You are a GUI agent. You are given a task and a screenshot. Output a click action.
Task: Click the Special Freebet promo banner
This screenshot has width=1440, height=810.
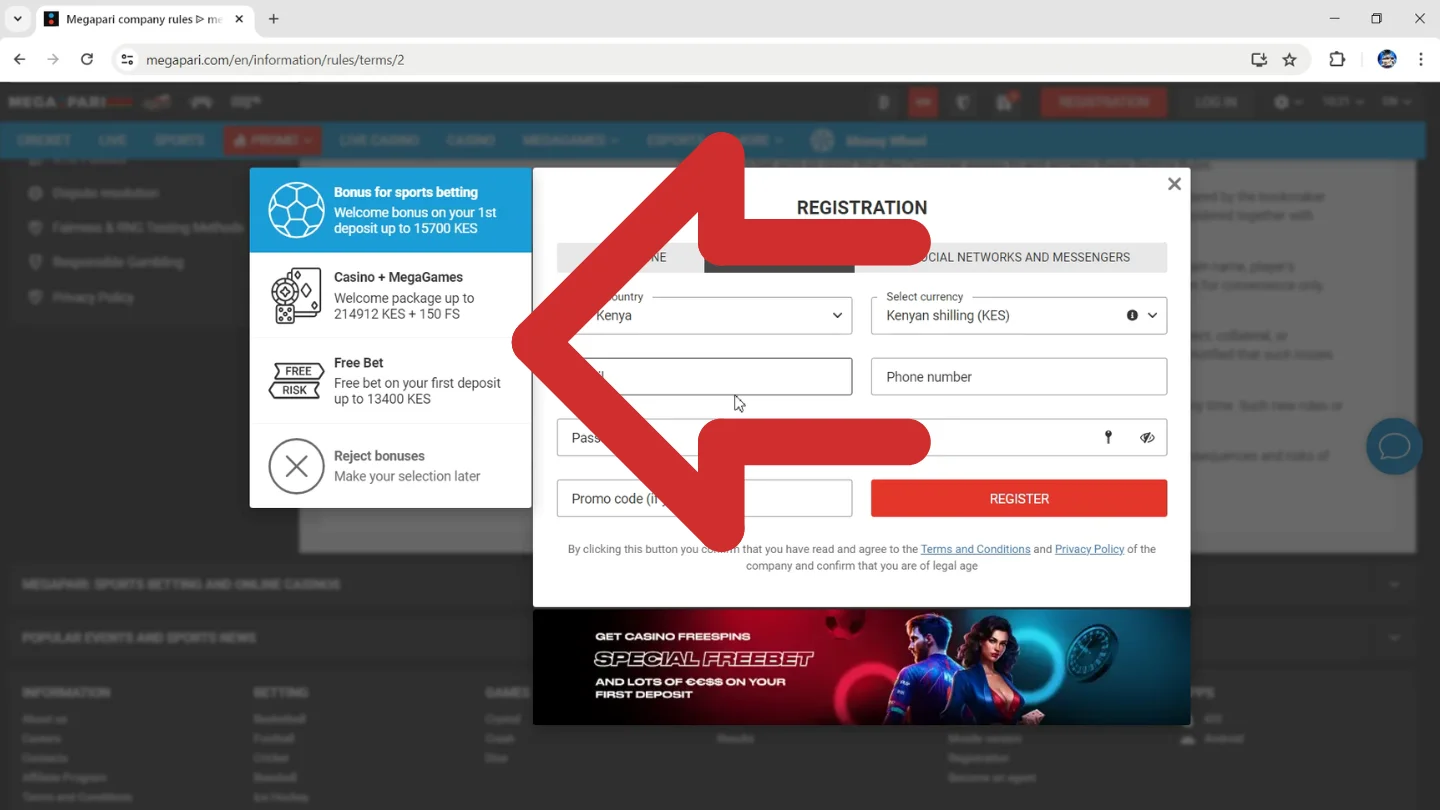point(861,667)
